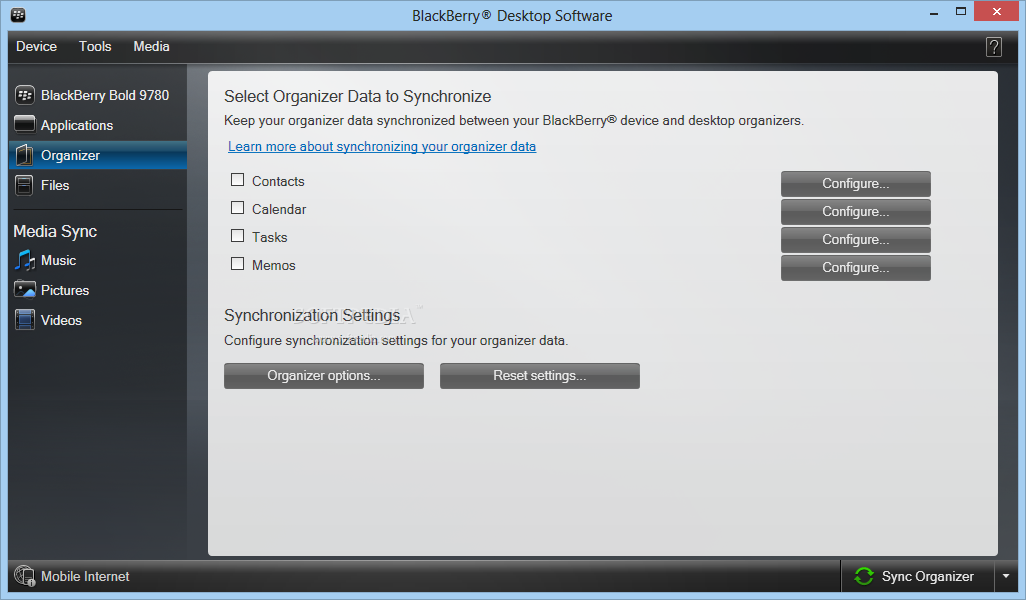Click the Organizer sidebar icon

click(25, 155)
